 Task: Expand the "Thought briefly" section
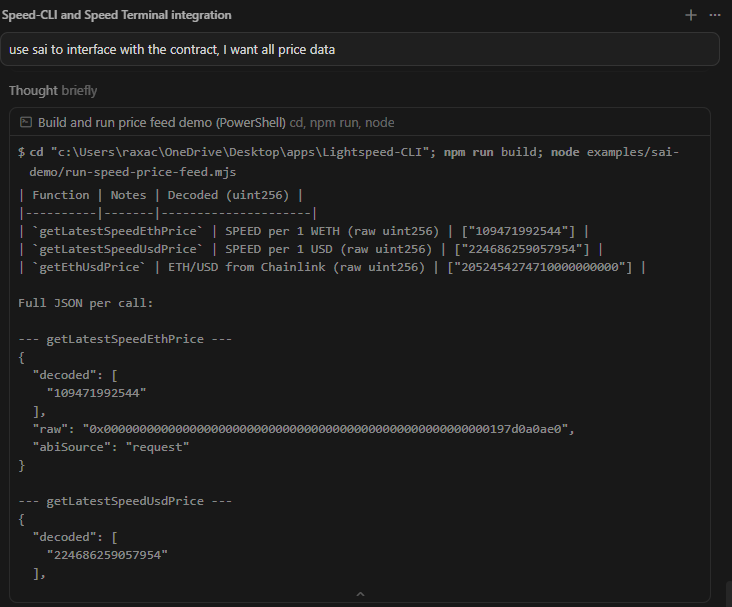click(x=53, y=91)
